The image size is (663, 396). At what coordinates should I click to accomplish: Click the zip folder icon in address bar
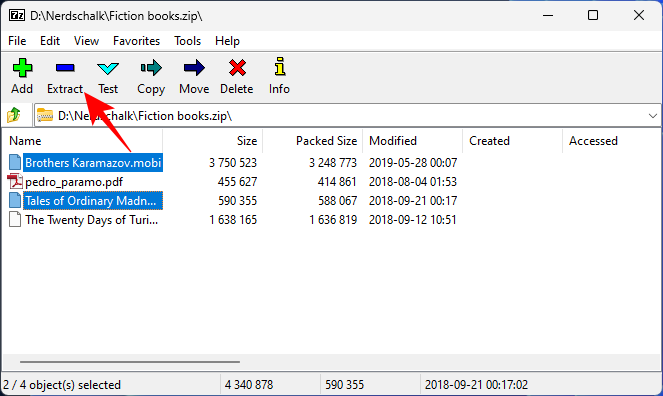[45, 115]
